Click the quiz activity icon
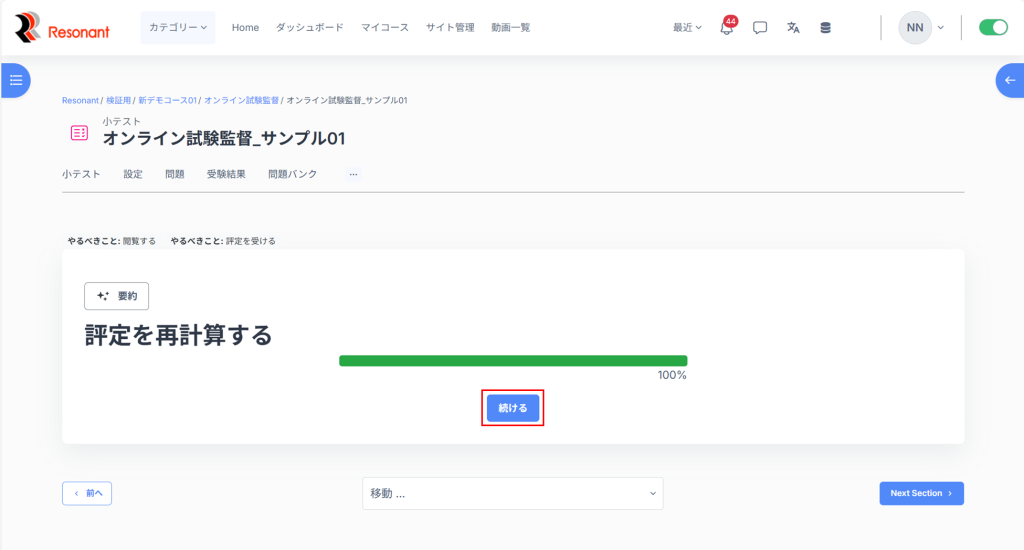This screenshot has width=1024, height=550. (x=79, y=132)
